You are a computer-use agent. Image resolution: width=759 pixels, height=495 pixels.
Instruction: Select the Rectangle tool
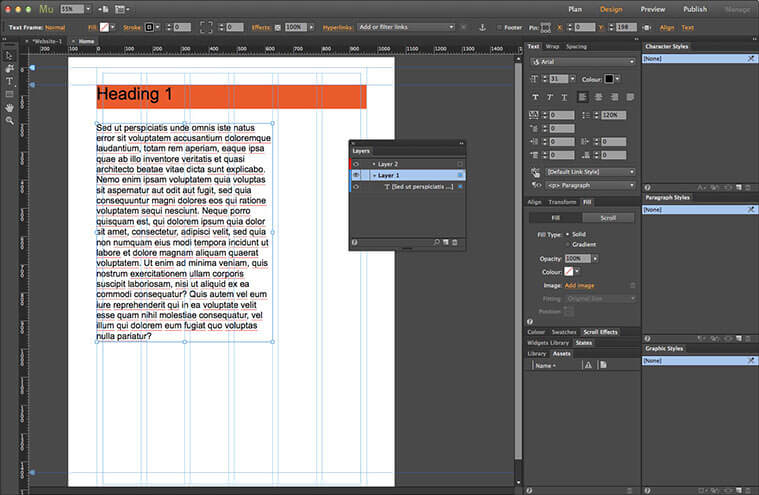(x=9, y=94)
